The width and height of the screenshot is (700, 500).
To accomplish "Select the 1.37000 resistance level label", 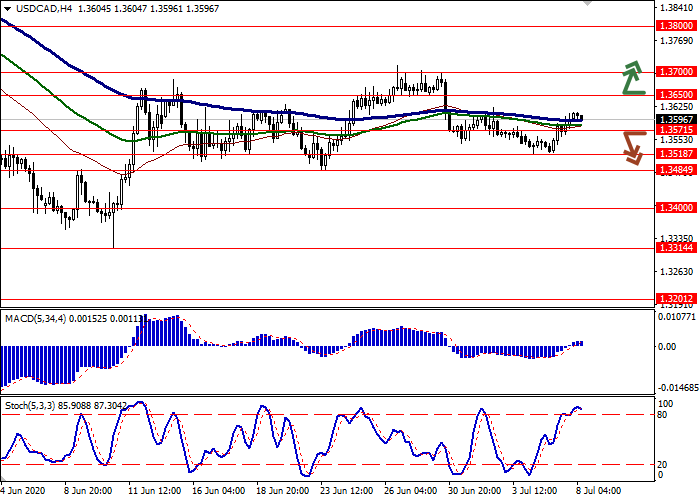I will click(x=674, y=72).
